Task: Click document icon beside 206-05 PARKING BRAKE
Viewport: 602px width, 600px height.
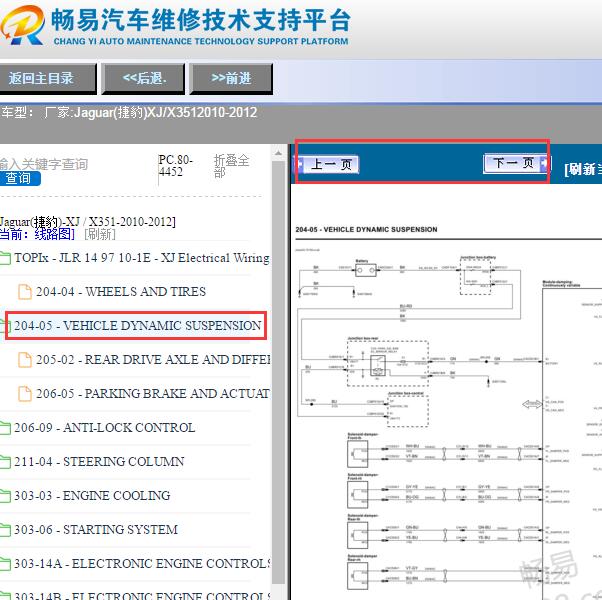Action: coord(25,393)
